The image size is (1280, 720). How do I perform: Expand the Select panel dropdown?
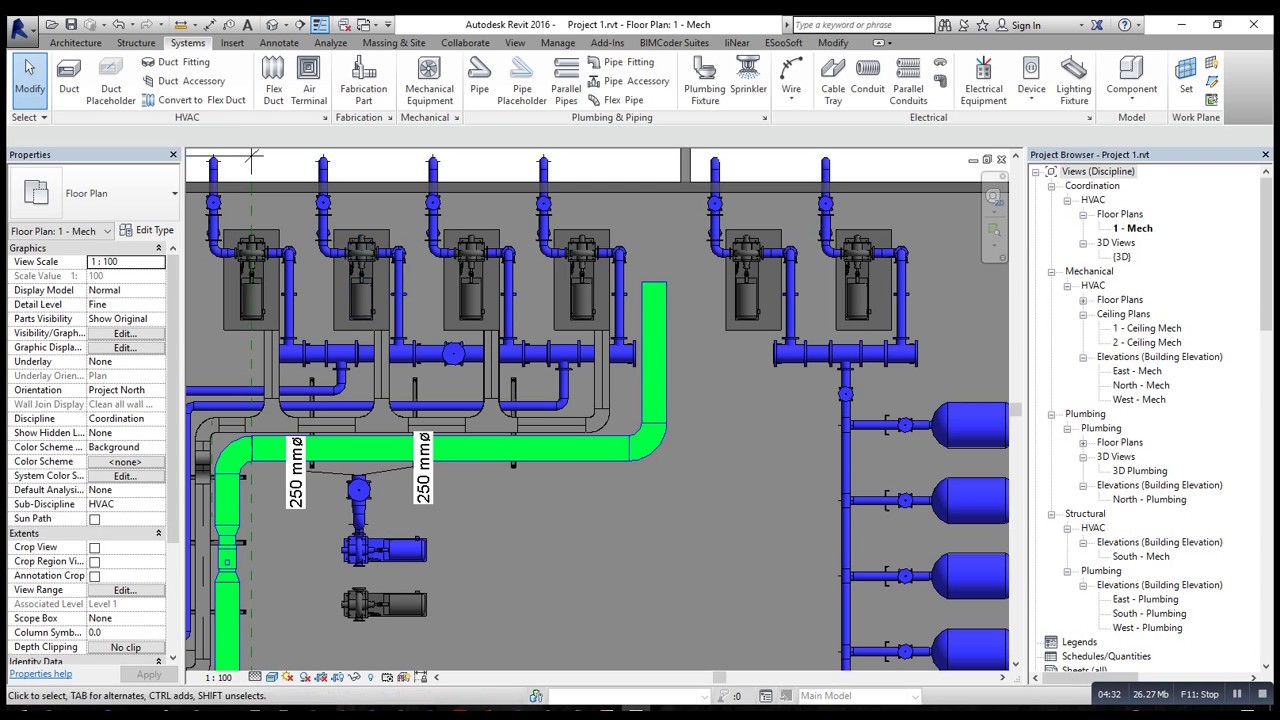[x=29, y=118]
